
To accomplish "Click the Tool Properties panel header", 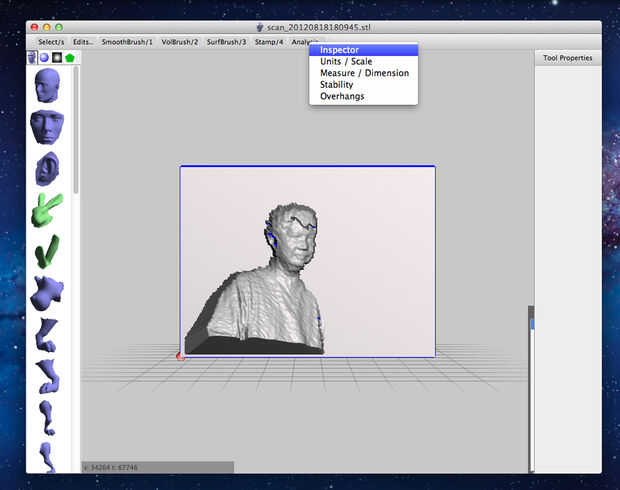I will [568, 58].
